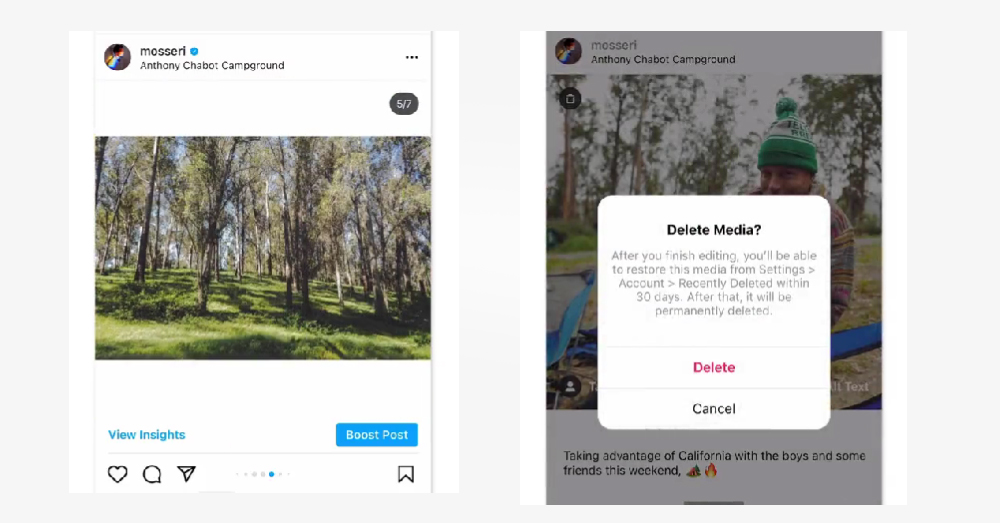Save the post with the bookmark icon
This screenshot has height=523, width=1000.
(406, 474)
